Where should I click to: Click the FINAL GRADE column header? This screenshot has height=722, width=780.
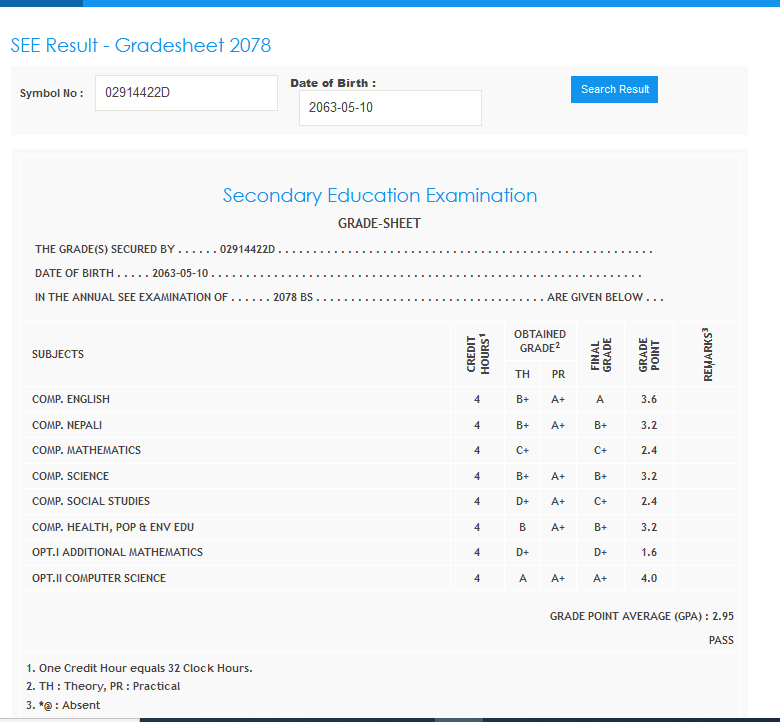[x=600, y=354]
